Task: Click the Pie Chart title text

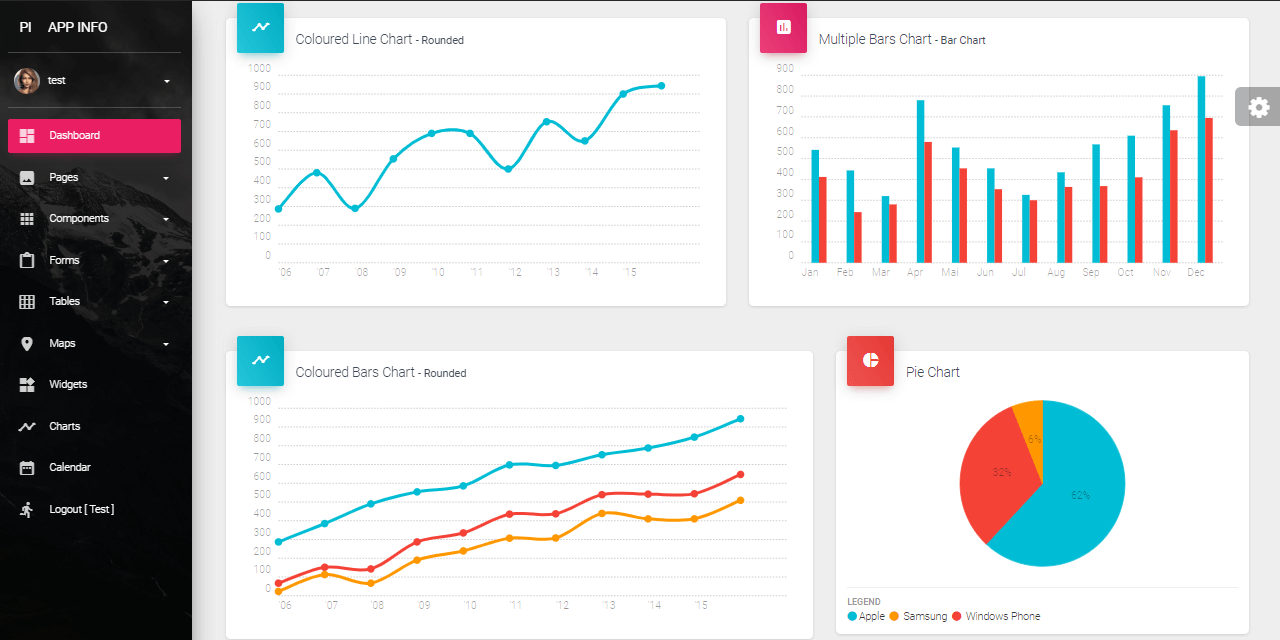Action: click(933, 372)
